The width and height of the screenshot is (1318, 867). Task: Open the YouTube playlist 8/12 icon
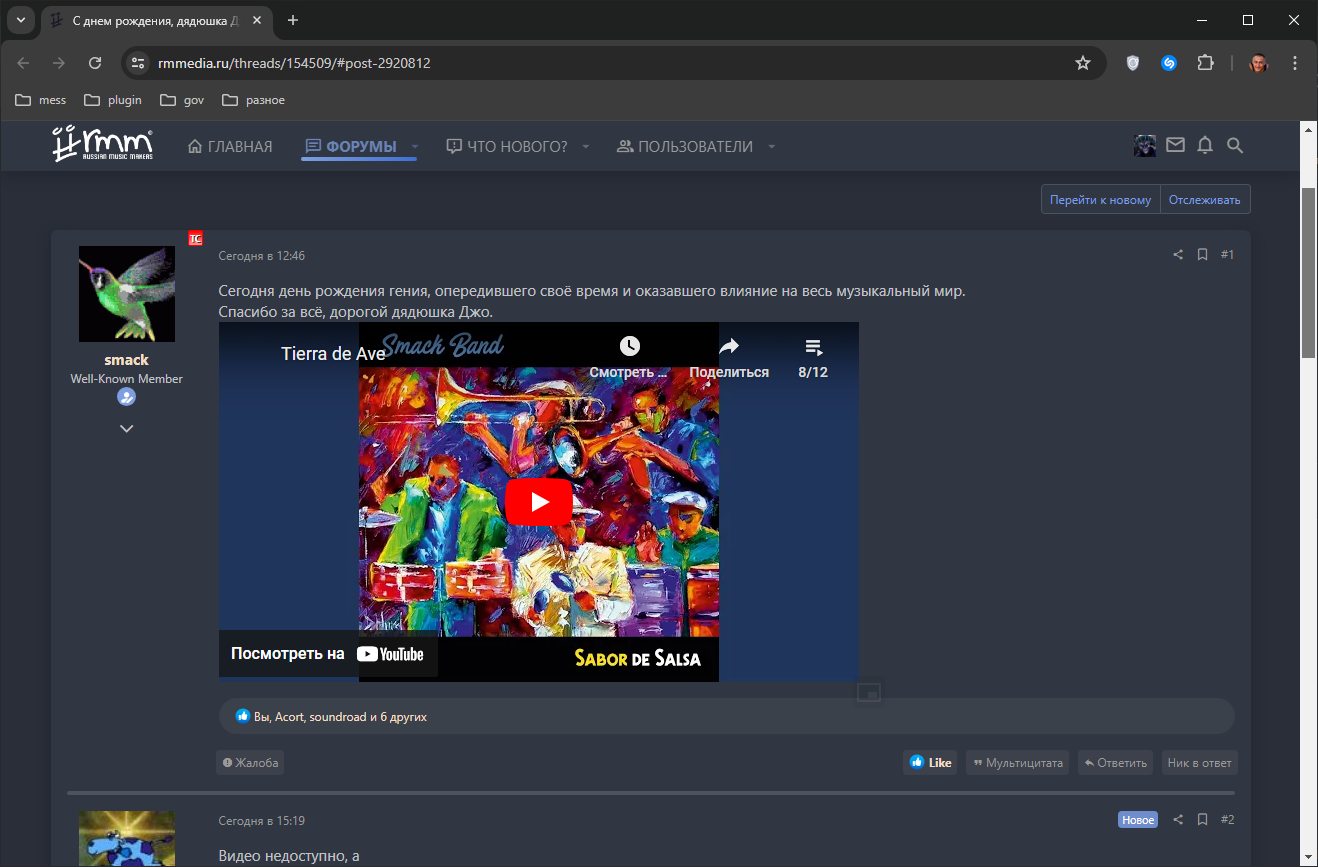(813, 347)
